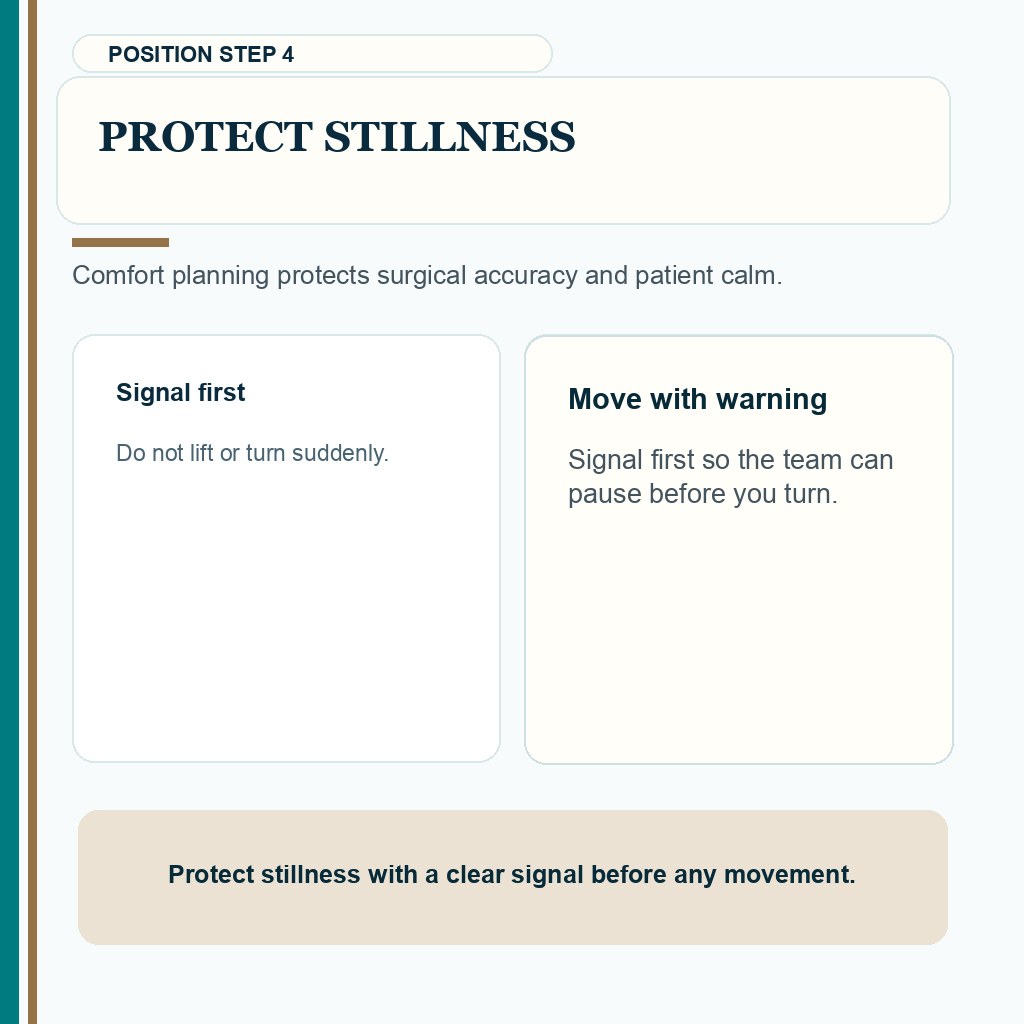Click the Move with warning title
This screenshot has width=1024, height=1024.
697,399
